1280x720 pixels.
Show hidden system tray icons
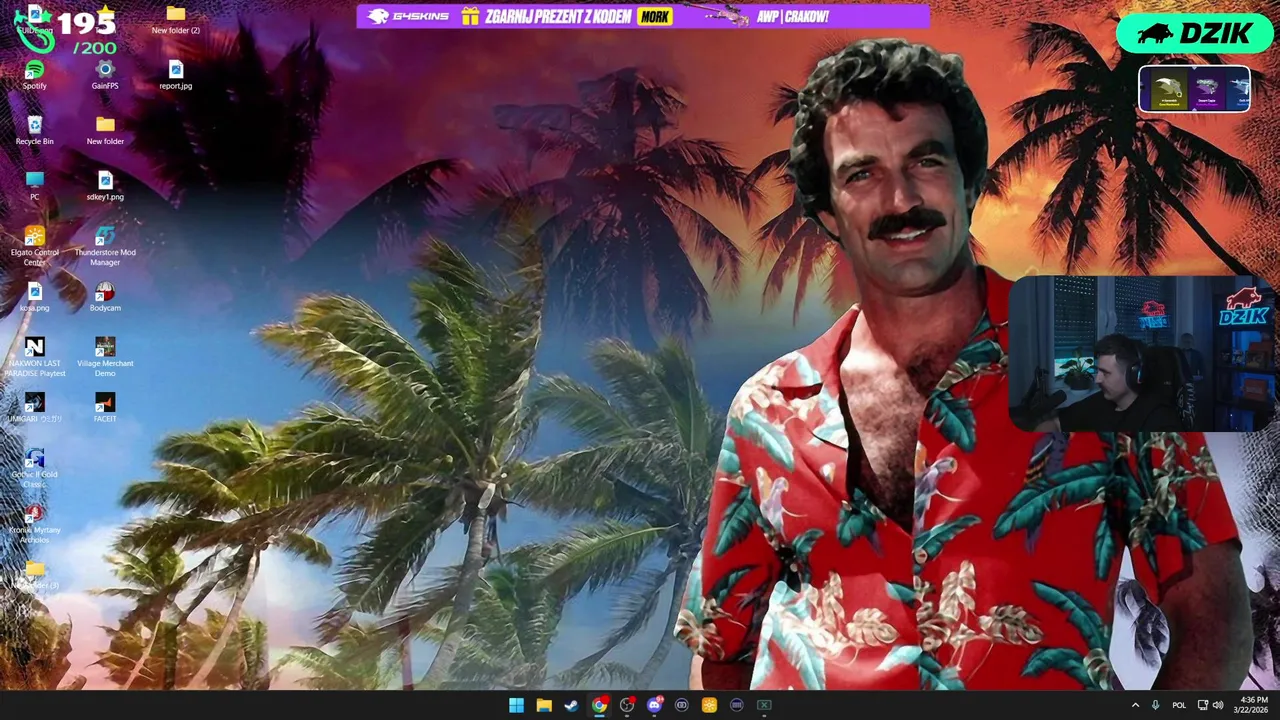(1135, 705)
